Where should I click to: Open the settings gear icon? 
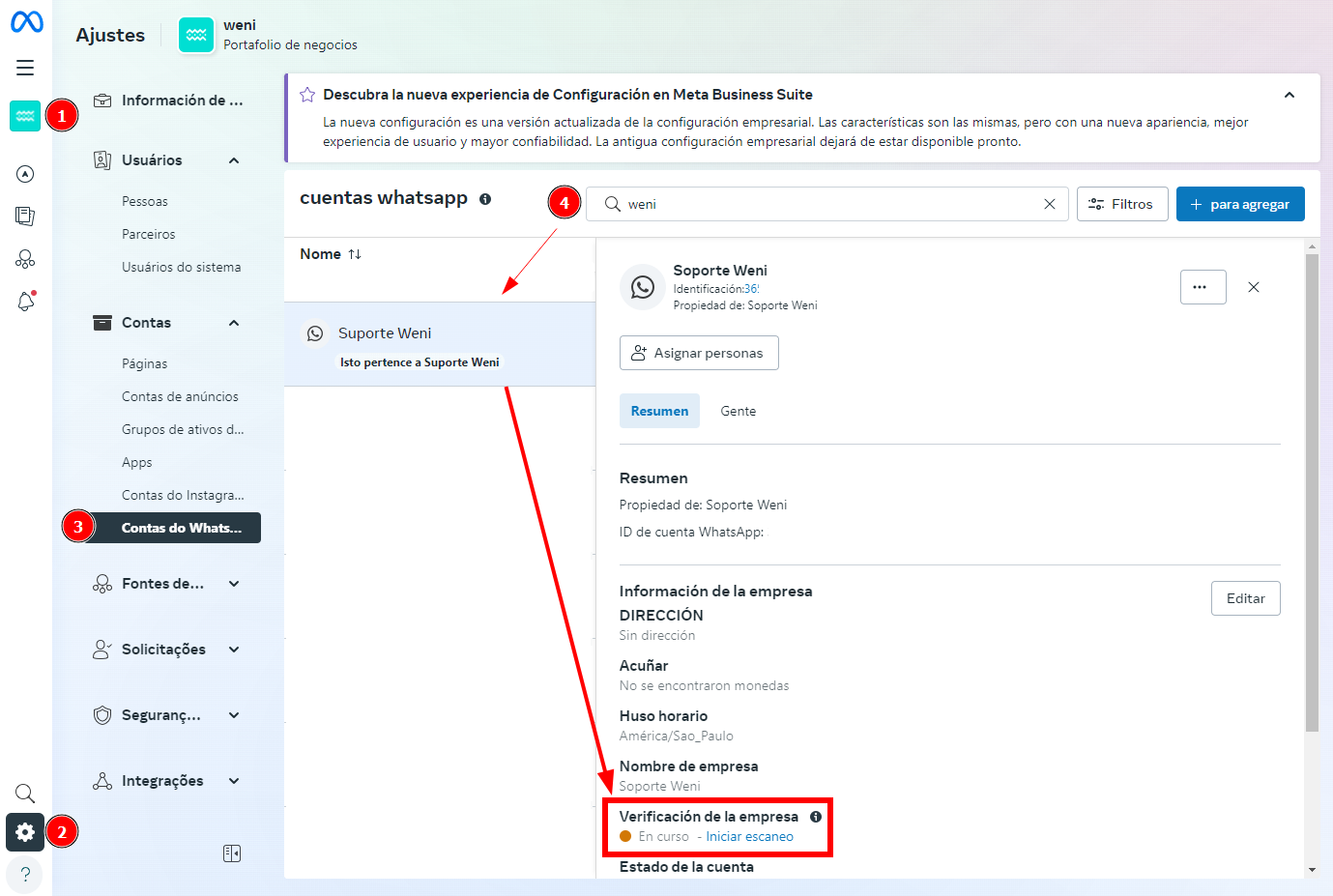pyautogui.click(x=25, y=832)
